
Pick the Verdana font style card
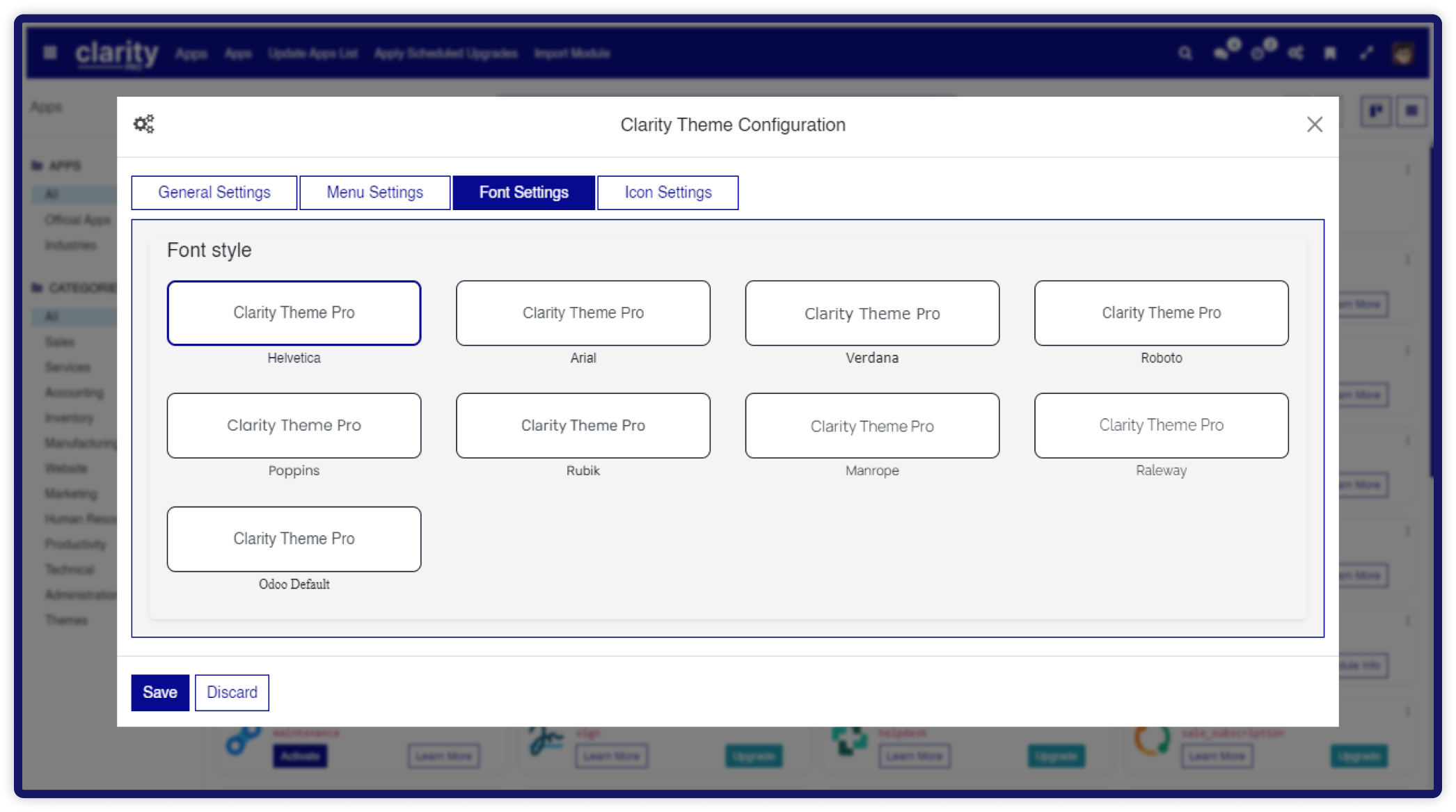[x=872, y=313]
